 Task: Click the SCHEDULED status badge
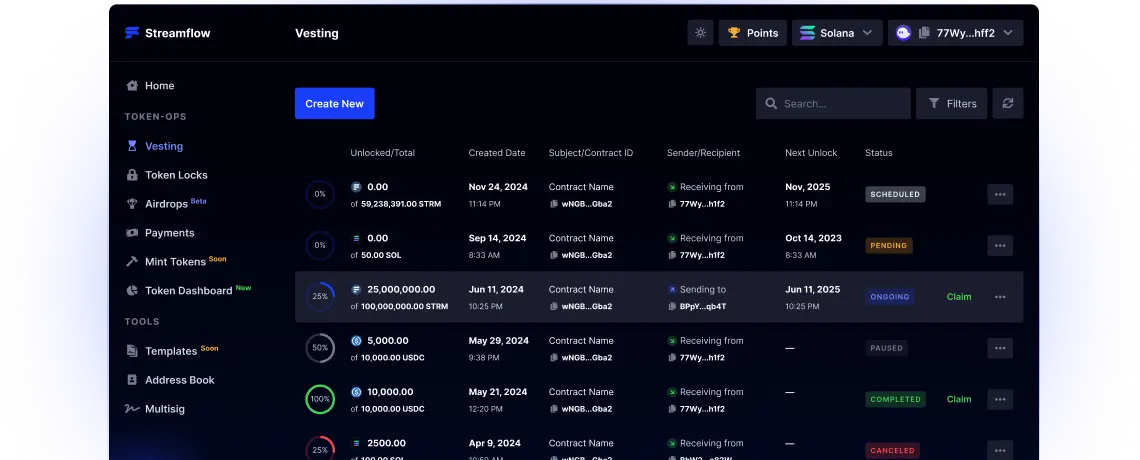pyautogui.click(x=895, y=194)
